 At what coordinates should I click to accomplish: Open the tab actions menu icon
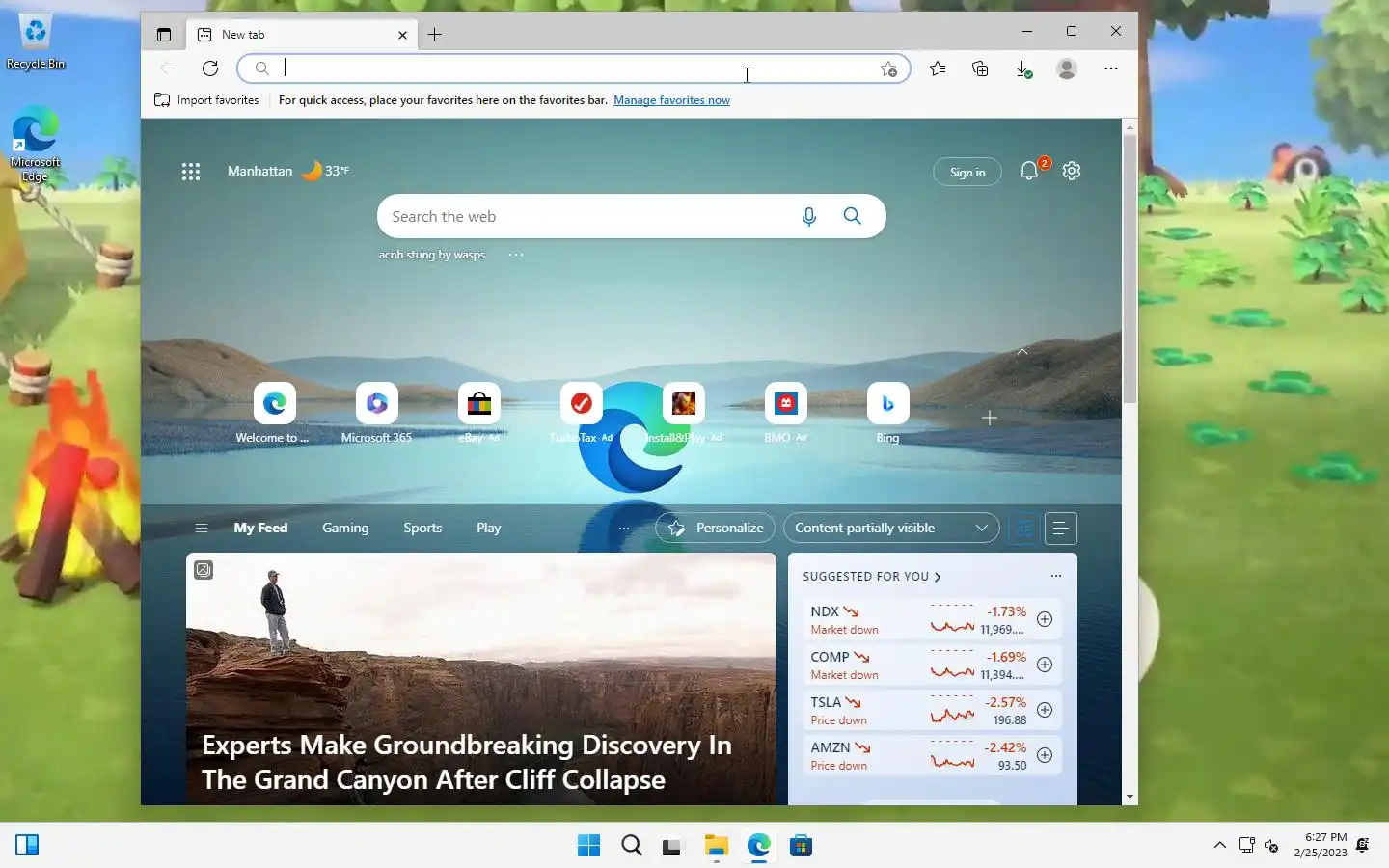click(x=164, y=35)
